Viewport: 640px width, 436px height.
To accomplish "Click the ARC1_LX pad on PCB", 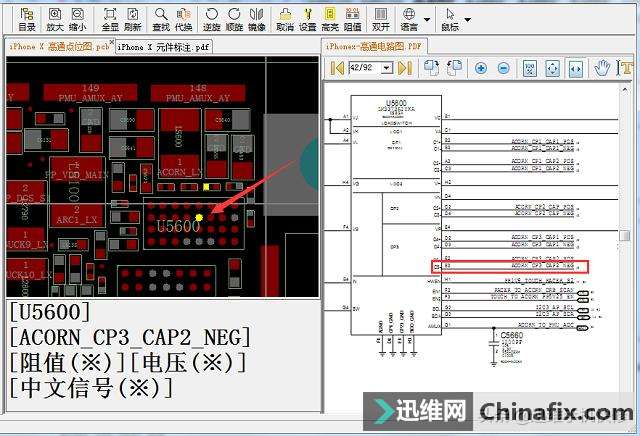I will click(x=77, y=216).
